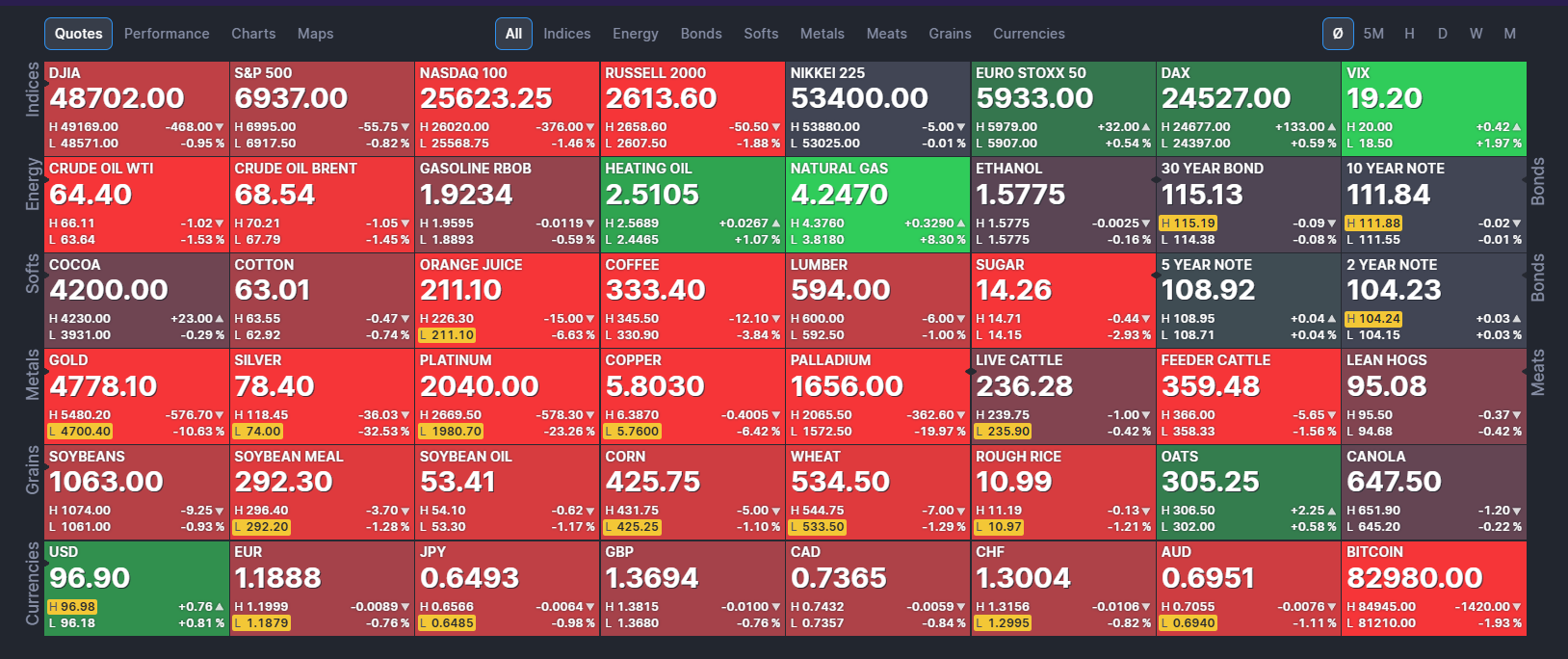The width and height of the screenshot is (1568, 659).
Task: Open the CORN tile
Action: 693,492
